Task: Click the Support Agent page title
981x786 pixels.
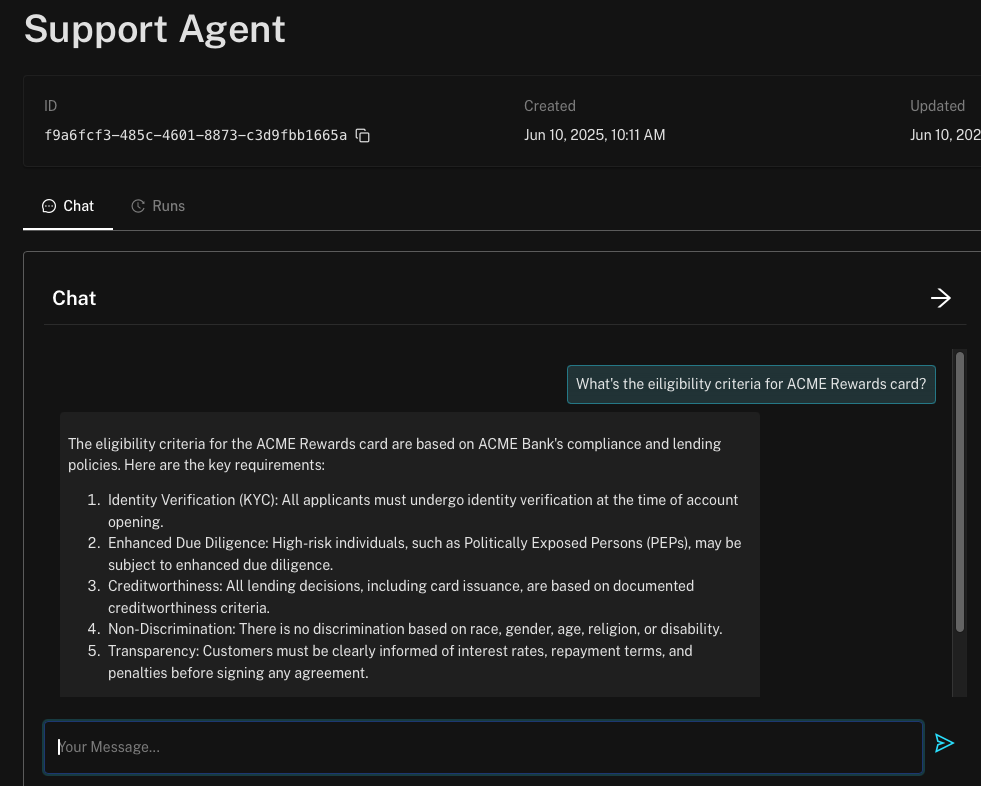Action: tap(155, 29)
